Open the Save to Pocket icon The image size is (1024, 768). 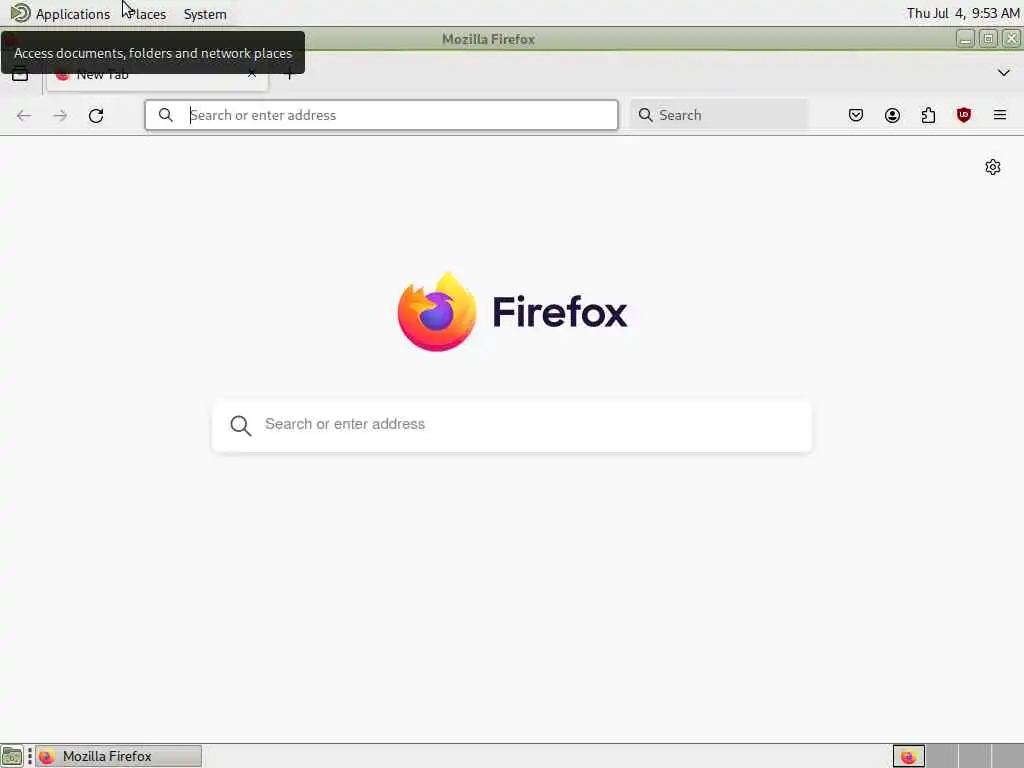(856, 116)
